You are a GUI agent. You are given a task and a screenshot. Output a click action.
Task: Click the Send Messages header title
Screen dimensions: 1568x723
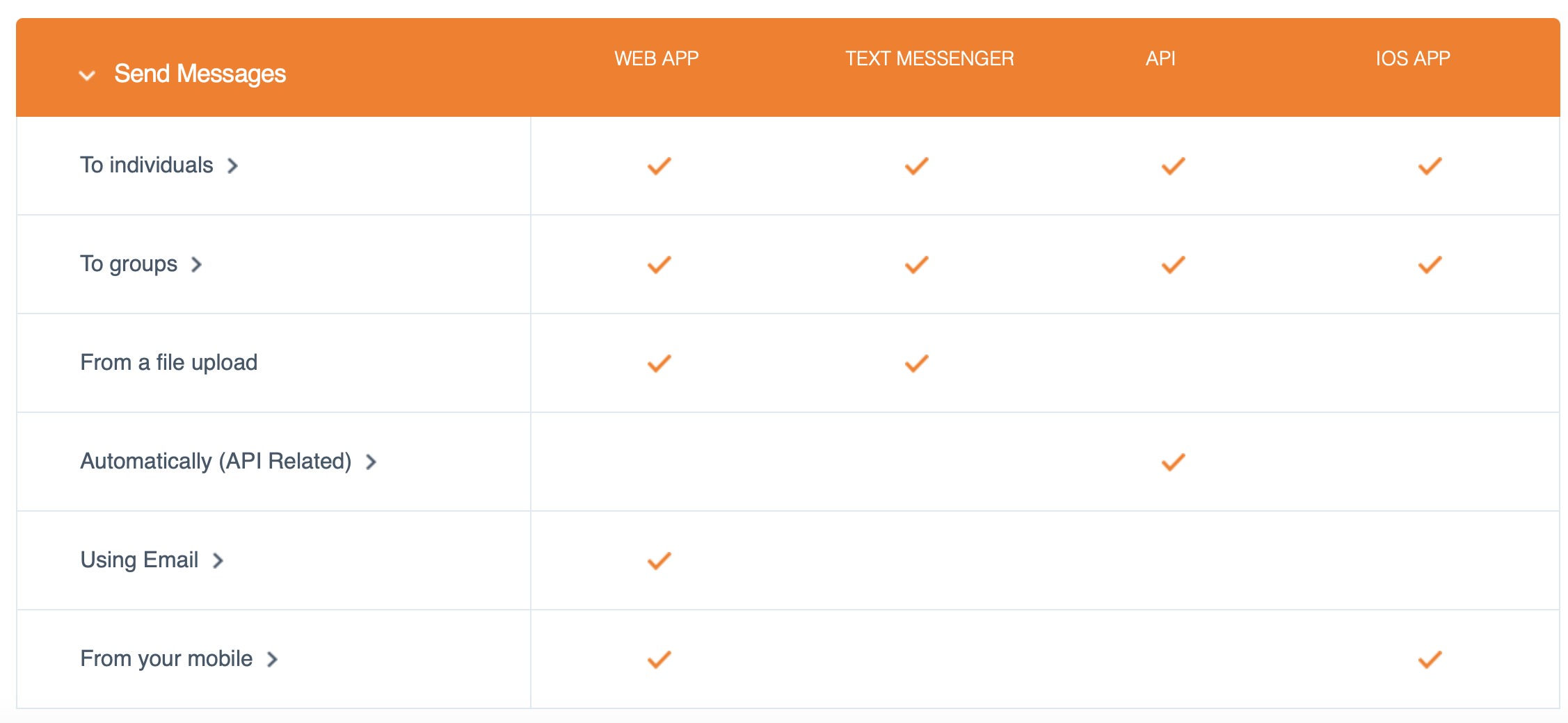(200, 74)
